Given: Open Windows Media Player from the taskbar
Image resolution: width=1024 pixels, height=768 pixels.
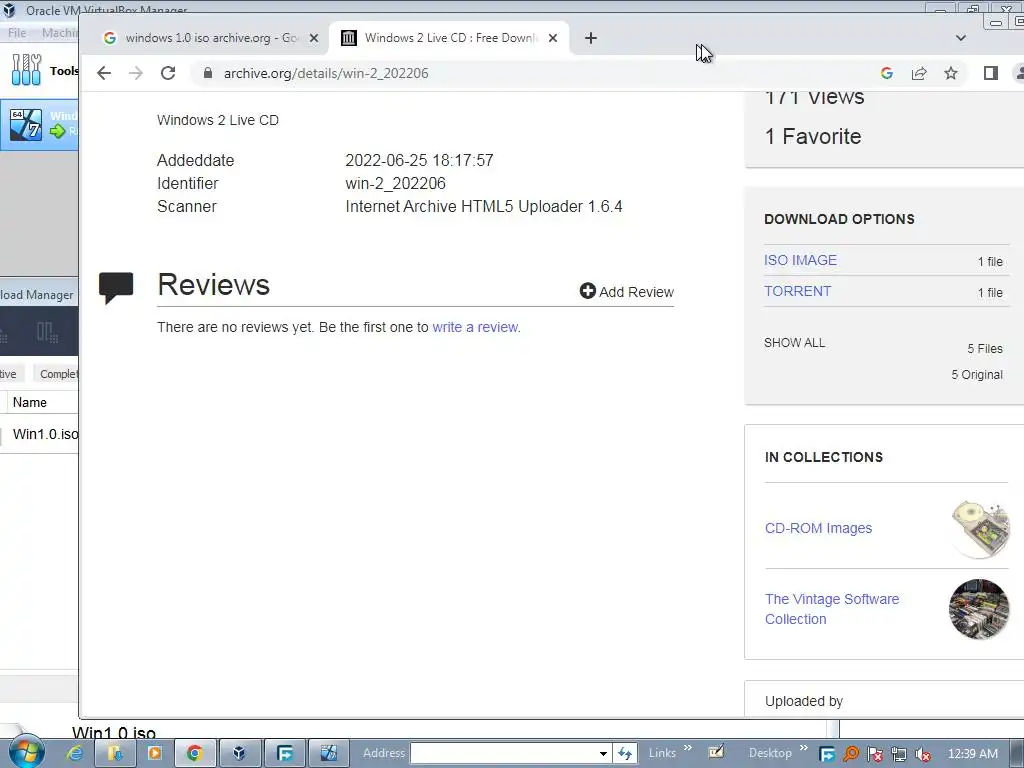Looking at the screenshot, I should point(155,754).
